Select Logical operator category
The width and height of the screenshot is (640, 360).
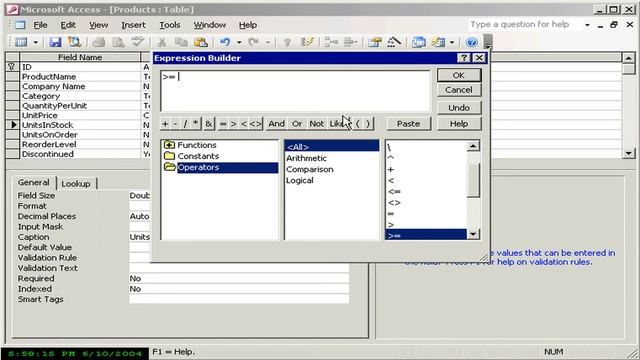300,180
